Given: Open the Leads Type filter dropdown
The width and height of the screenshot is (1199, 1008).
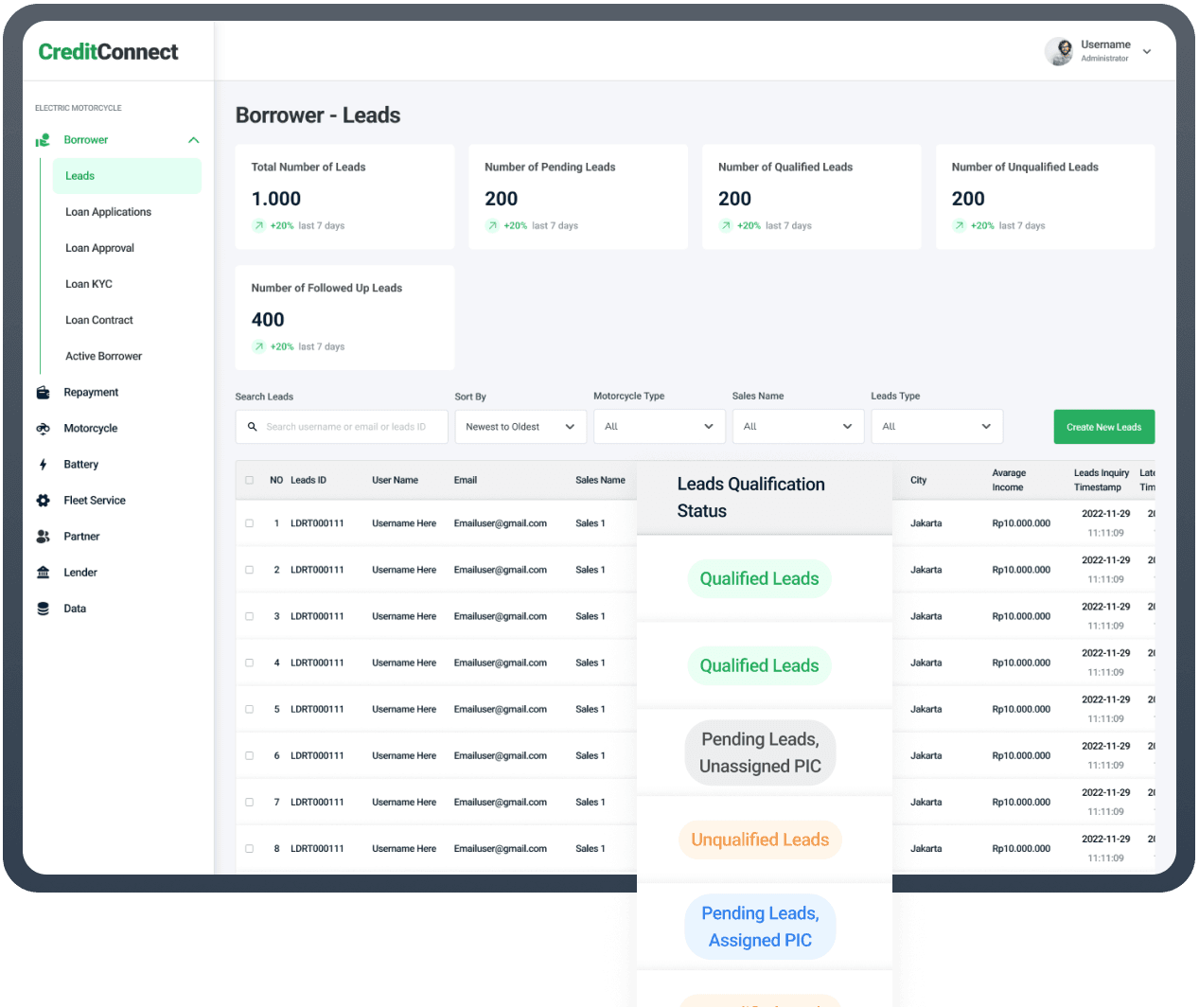Looking at the screenshot, I should (936, 427).
